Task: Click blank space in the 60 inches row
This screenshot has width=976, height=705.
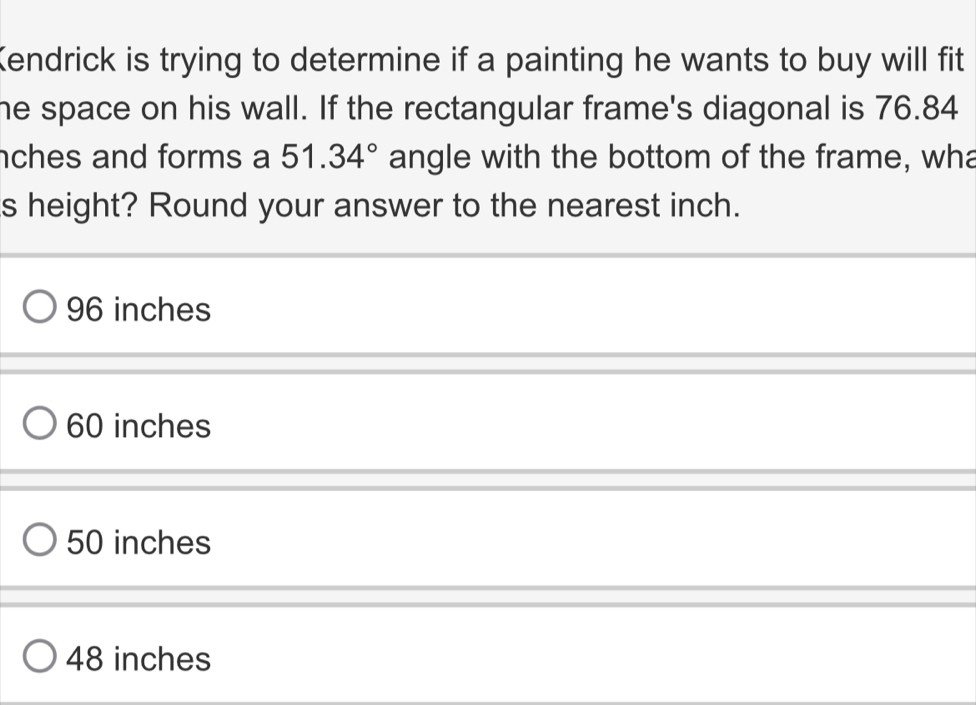Action: tap(600, 426)
